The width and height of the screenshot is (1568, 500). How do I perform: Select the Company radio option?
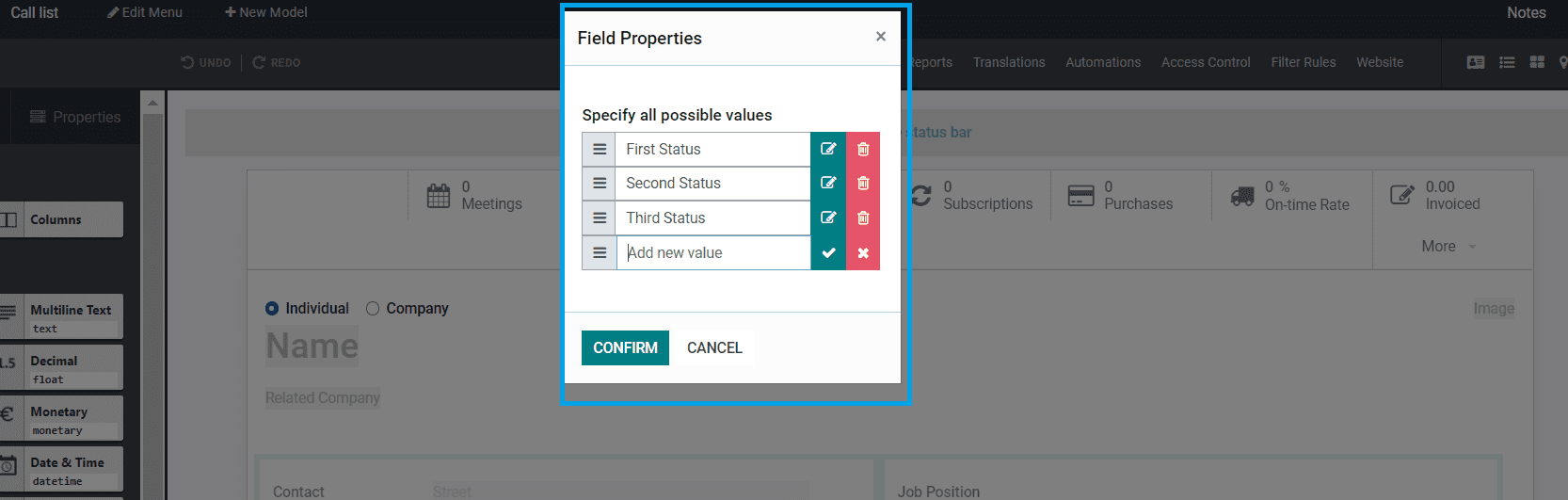point(373,309)
